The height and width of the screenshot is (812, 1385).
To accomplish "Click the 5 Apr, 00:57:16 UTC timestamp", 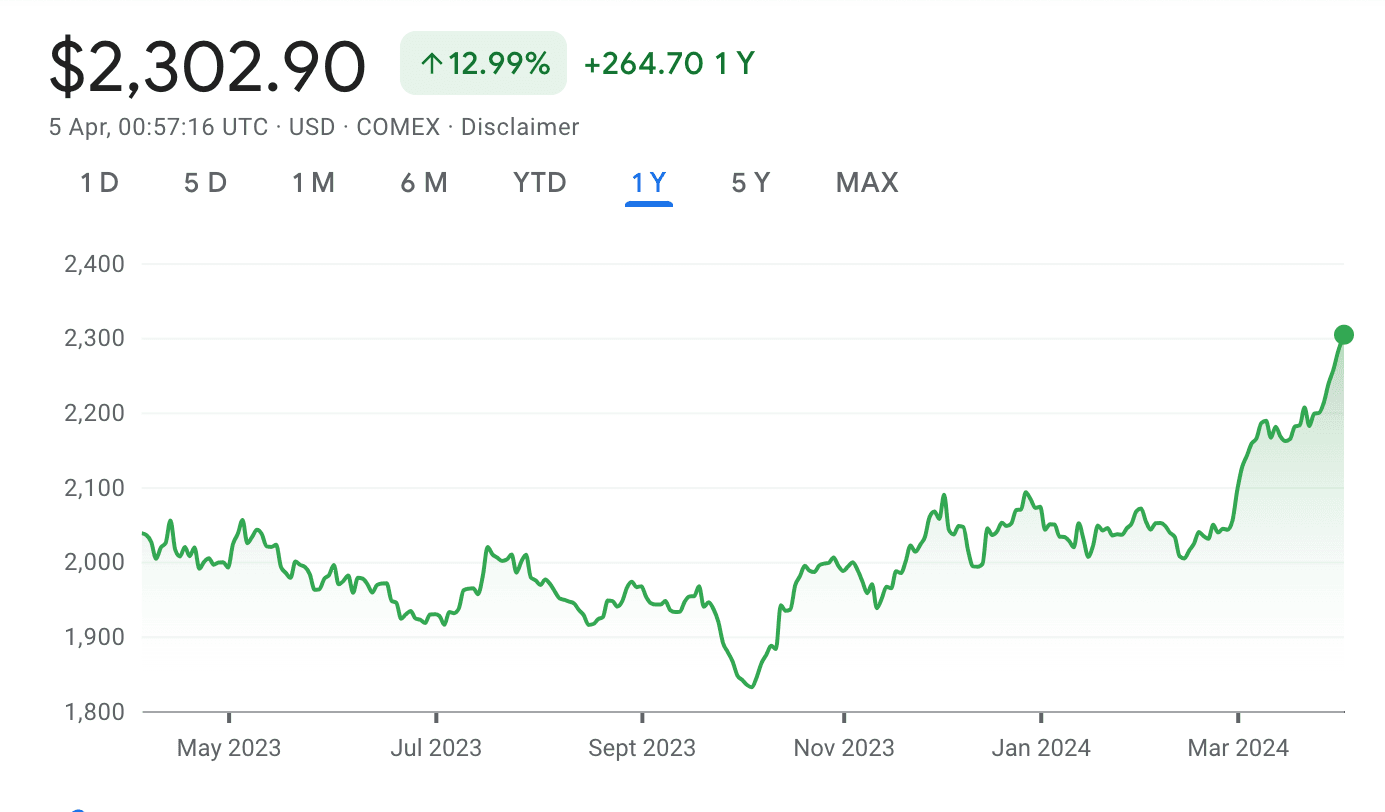I will (x=158, y=127).
